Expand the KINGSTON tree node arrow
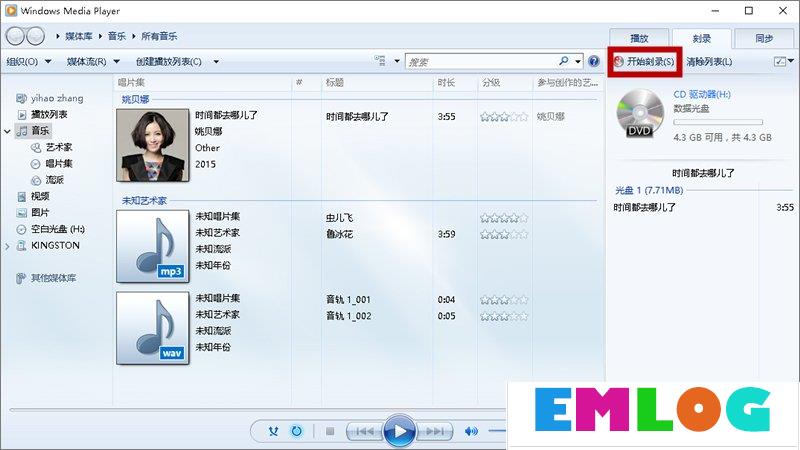Viewport: 800px width, 450px height. [7, 246]
